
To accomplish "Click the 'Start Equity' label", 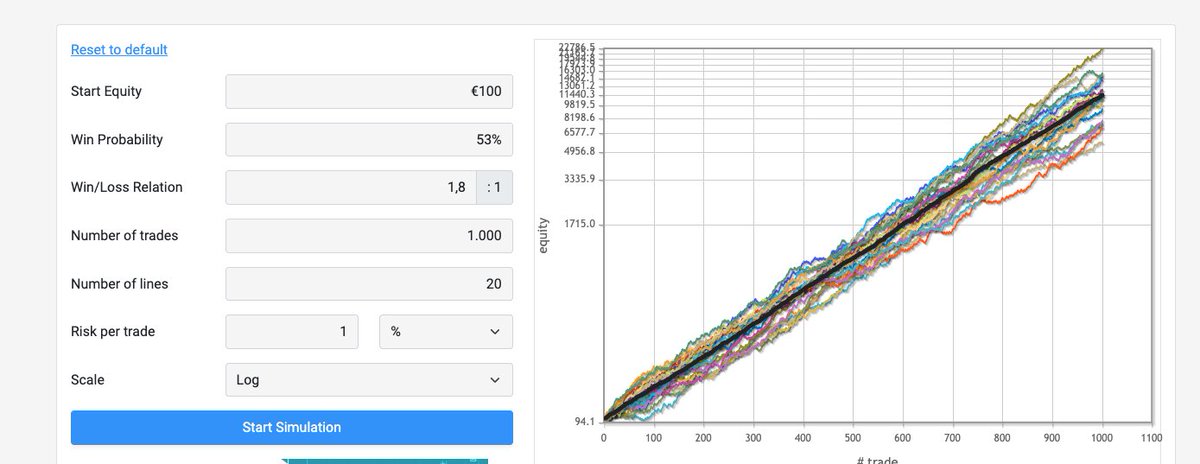I will click(106, 91).
